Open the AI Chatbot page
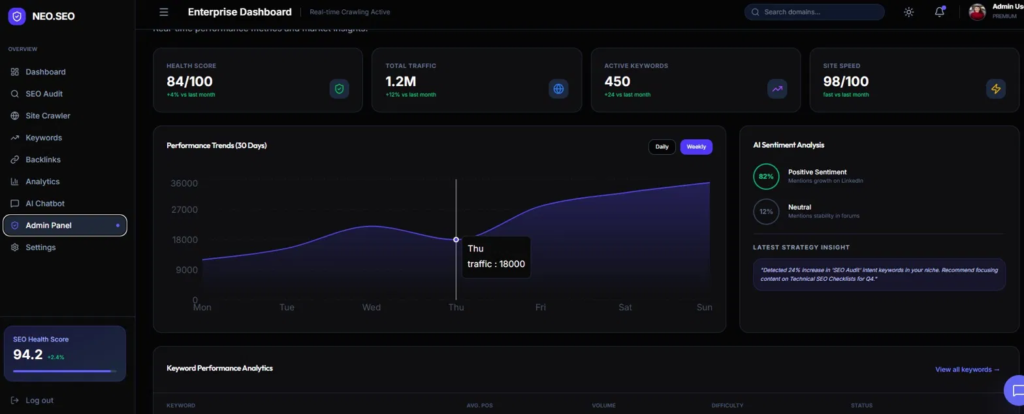The height and width of the screenshot is (414, 1024). [x=65, y=204]
